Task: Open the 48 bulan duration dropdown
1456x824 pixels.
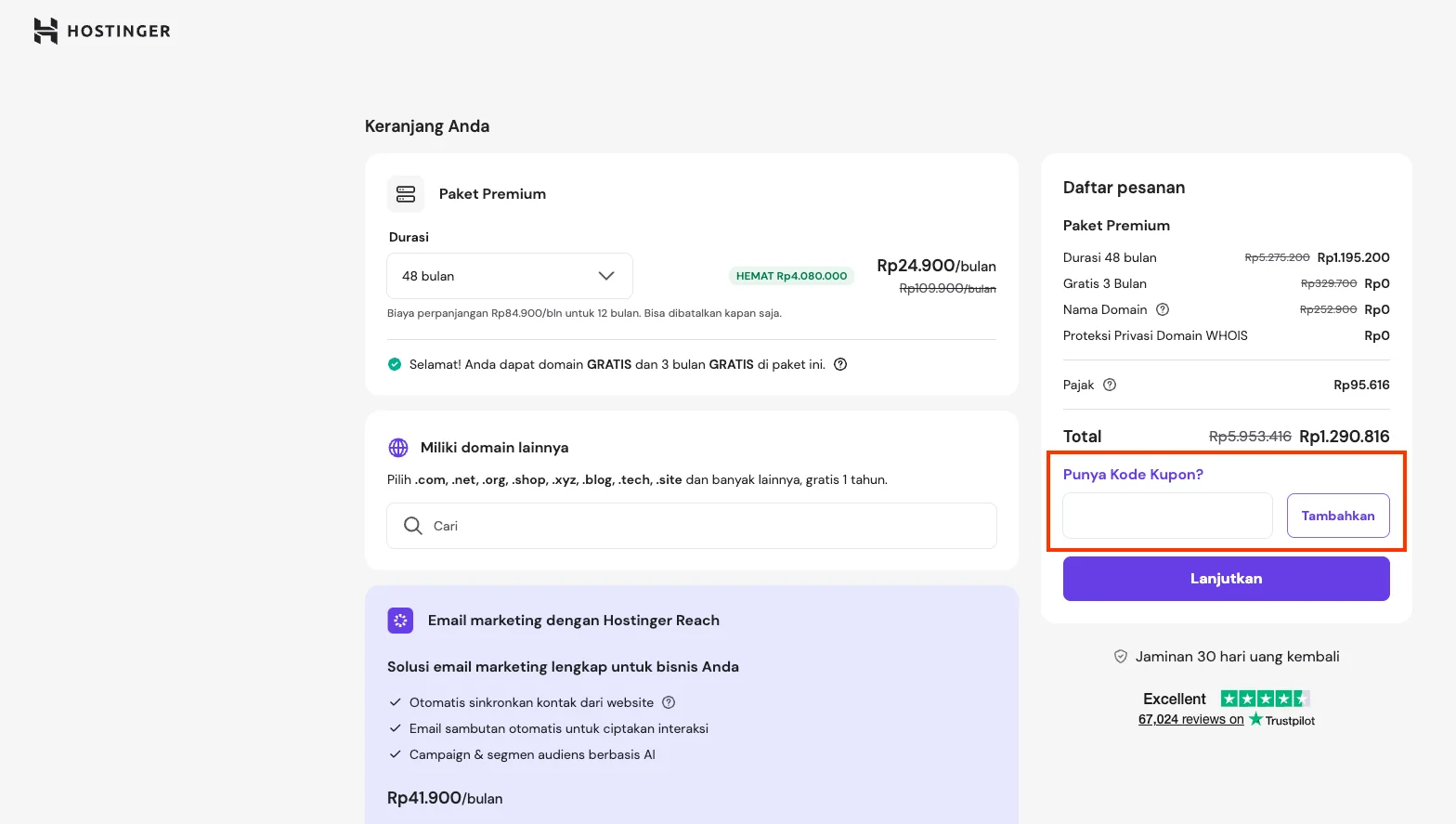Action: pyautogui.click(x=510, y=276)
